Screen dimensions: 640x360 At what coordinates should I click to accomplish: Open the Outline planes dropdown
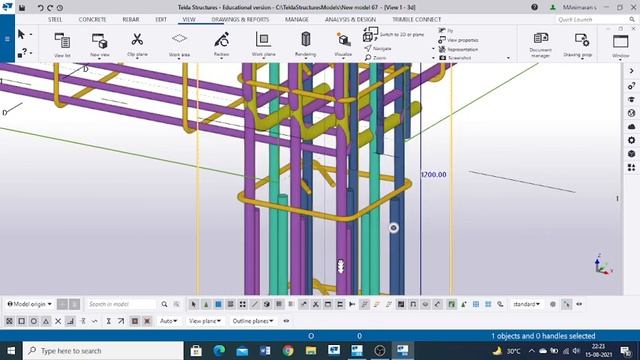(x=253, y=321)
